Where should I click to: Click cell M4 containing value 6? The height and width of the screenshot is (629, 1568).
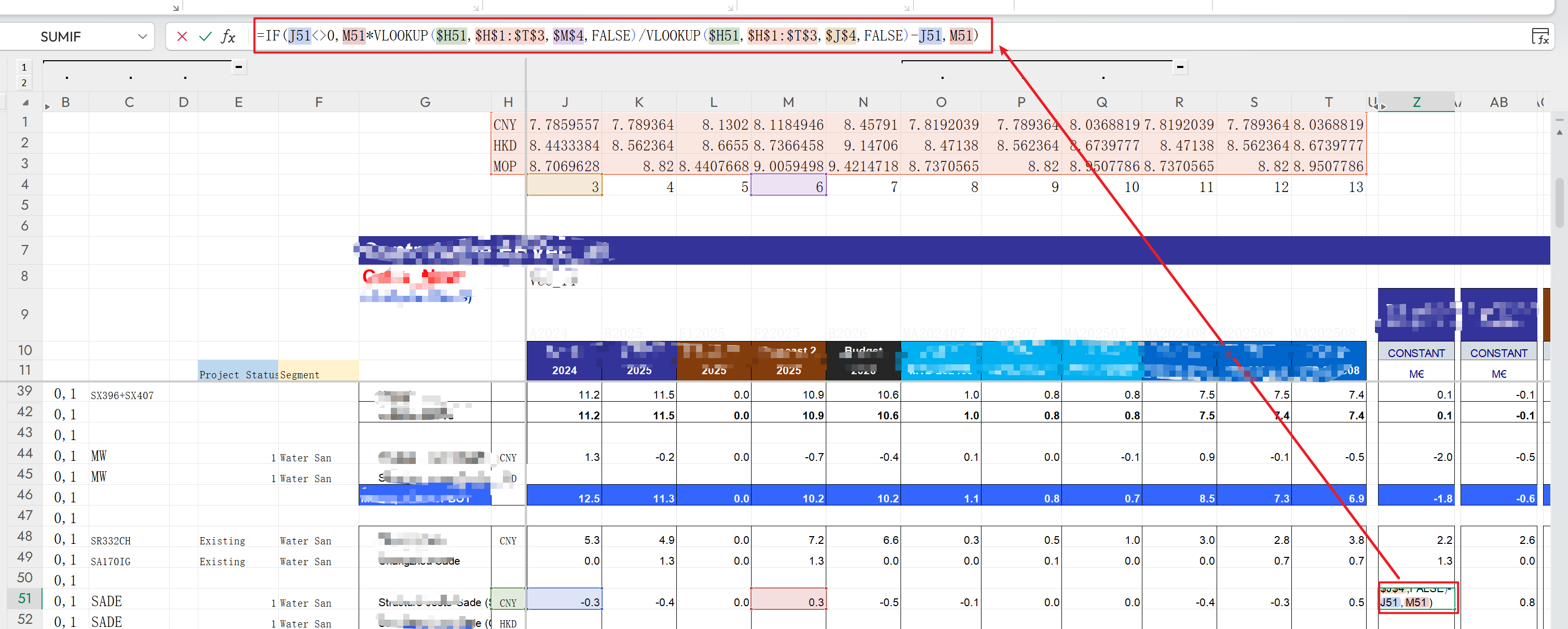point(788,186)
